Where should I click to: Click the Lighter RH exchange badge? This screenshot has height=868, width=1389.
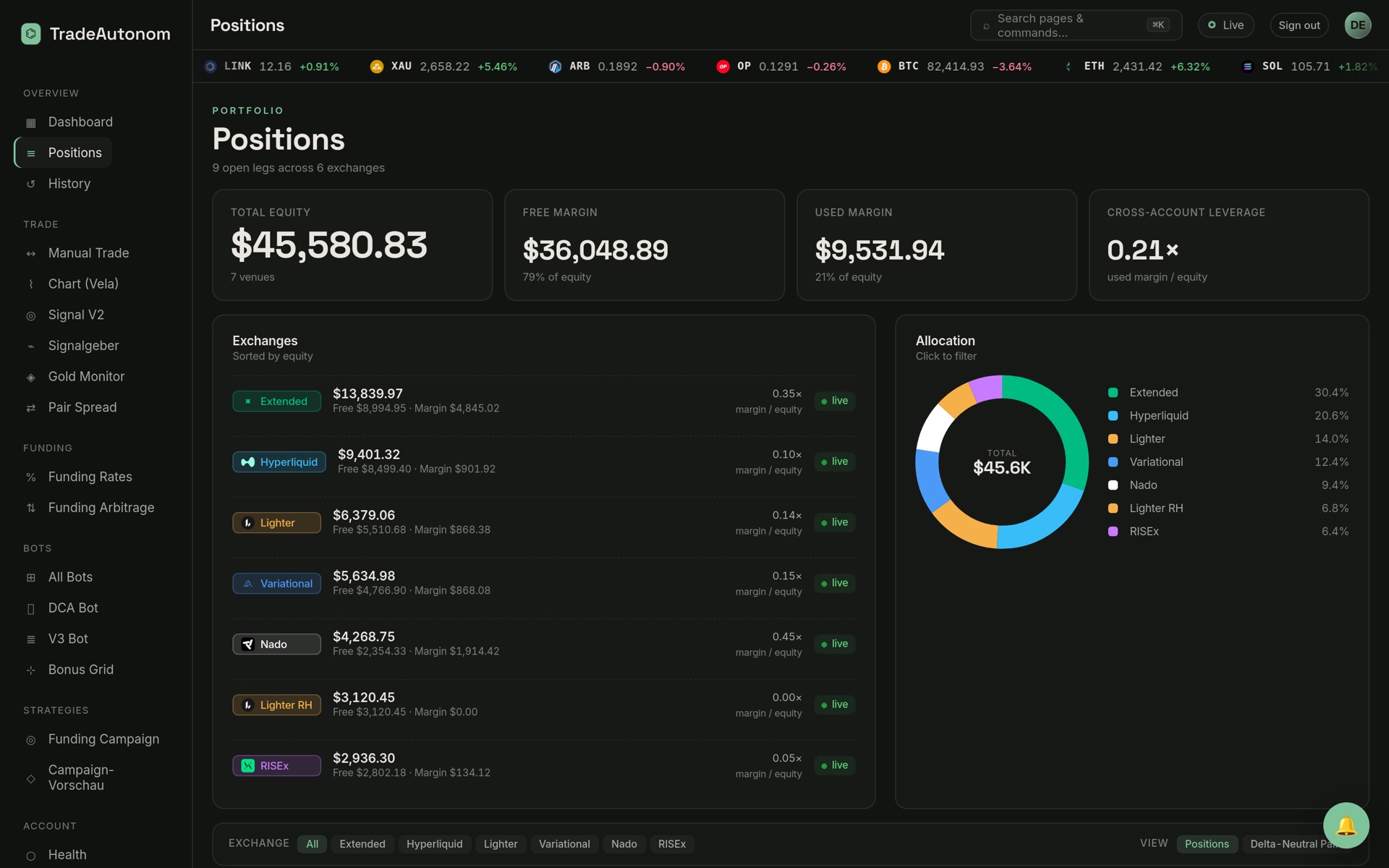click(x=276, y=705)
